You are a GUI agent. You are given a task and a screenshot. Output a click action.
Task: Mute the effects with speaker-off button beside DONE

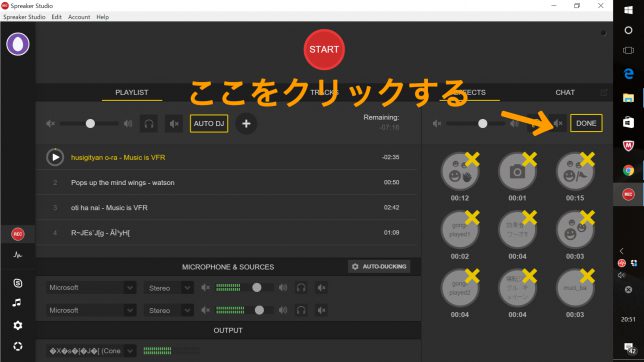[x=558, y=123]
